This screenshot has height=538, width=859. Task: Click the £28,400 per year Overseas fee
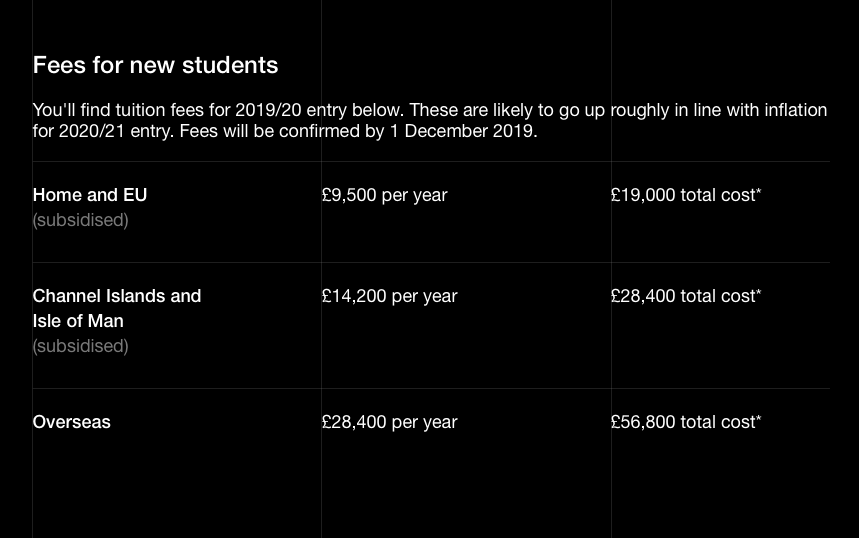tap(389, 422)
